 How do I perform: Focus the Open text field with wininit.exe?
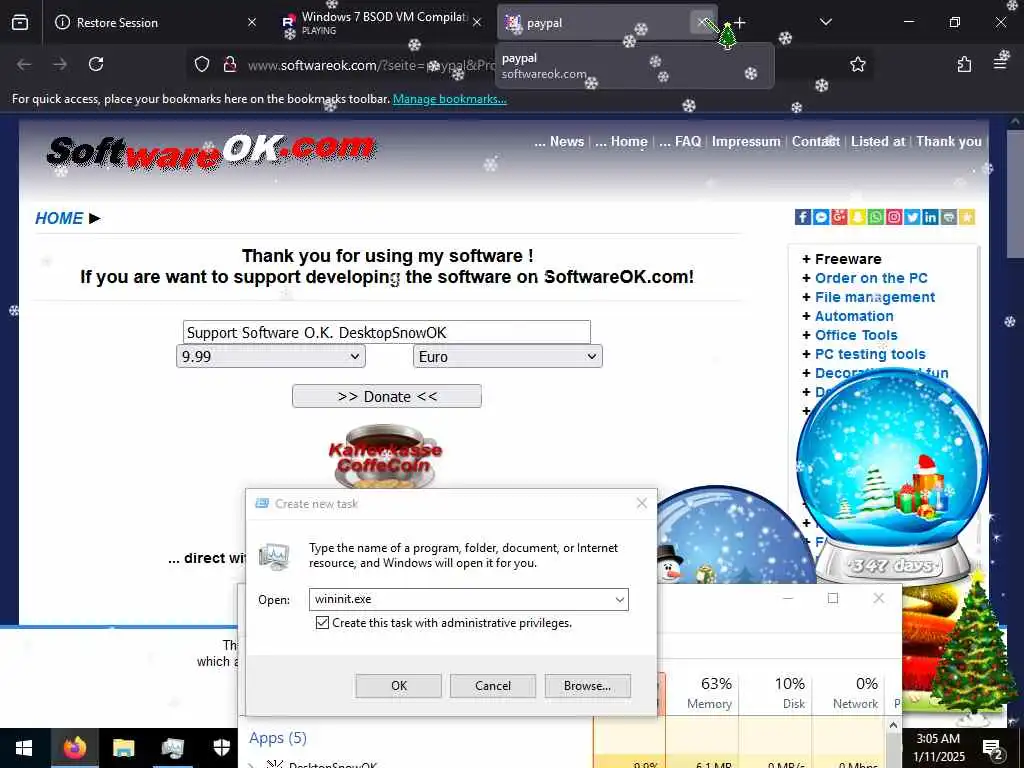click(x=460, y=600)
